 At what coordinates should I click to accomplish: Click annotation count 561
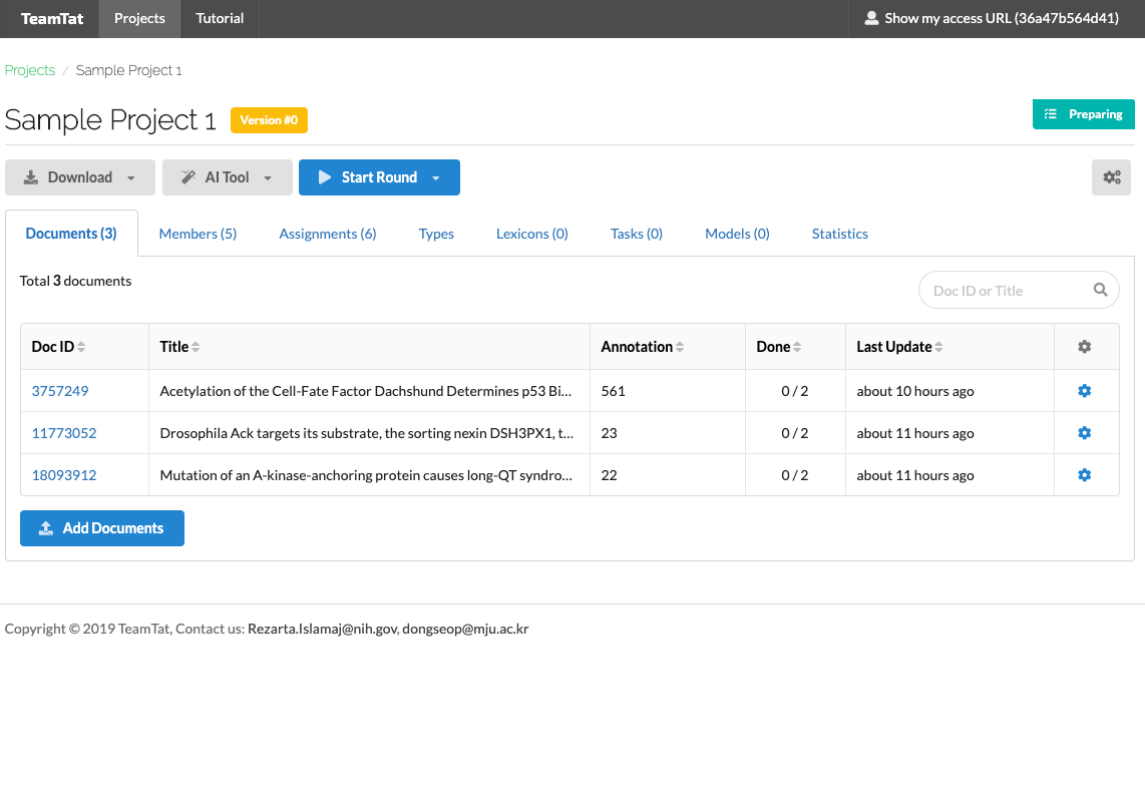(x=613, y=391)
